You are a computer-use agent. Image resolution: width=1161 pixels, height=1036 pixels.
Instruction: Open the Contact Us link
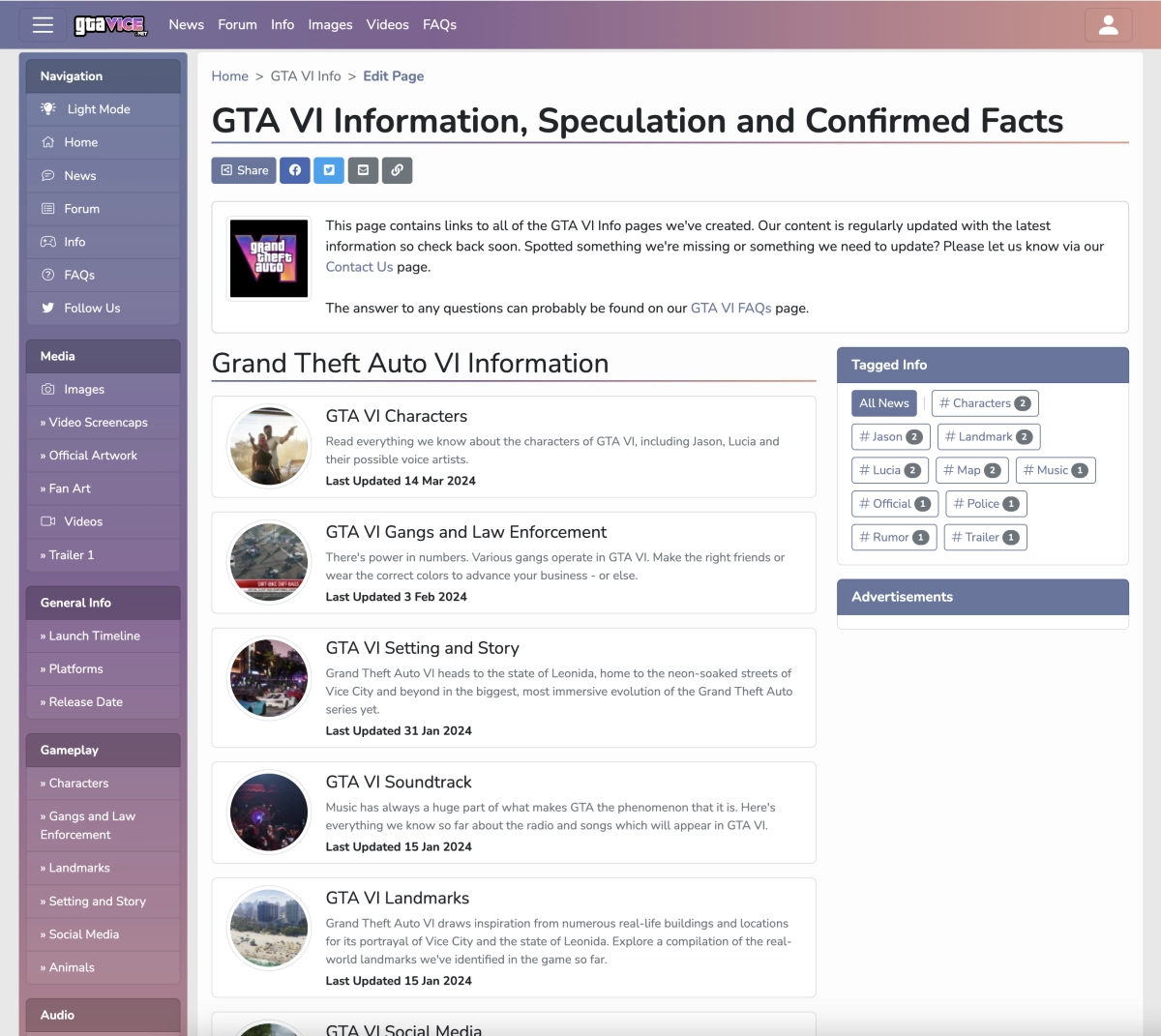(x=360, y=267)
